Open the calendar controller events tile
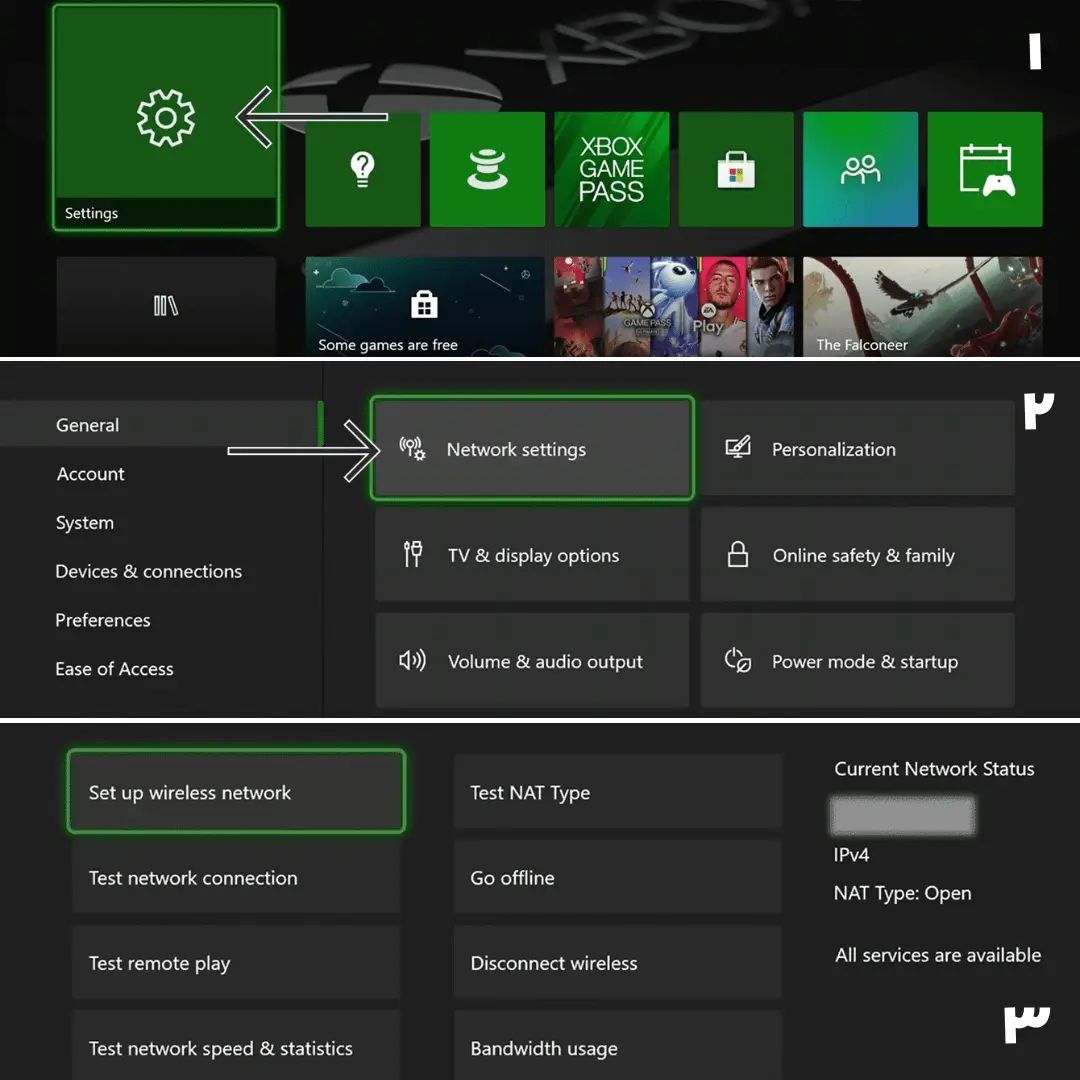The width and height of the screenshot is (1080, 1080). 985,169
